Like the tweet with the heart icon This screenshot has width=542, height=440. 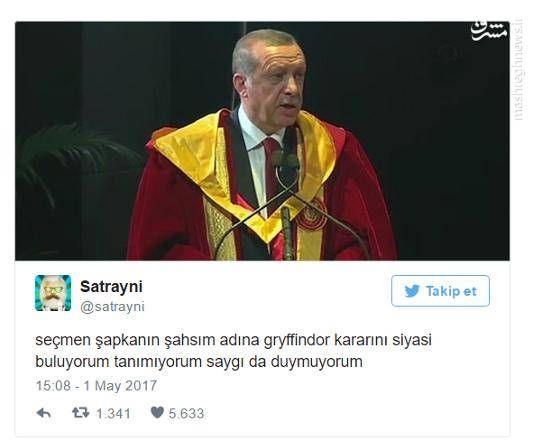point(157,412)
